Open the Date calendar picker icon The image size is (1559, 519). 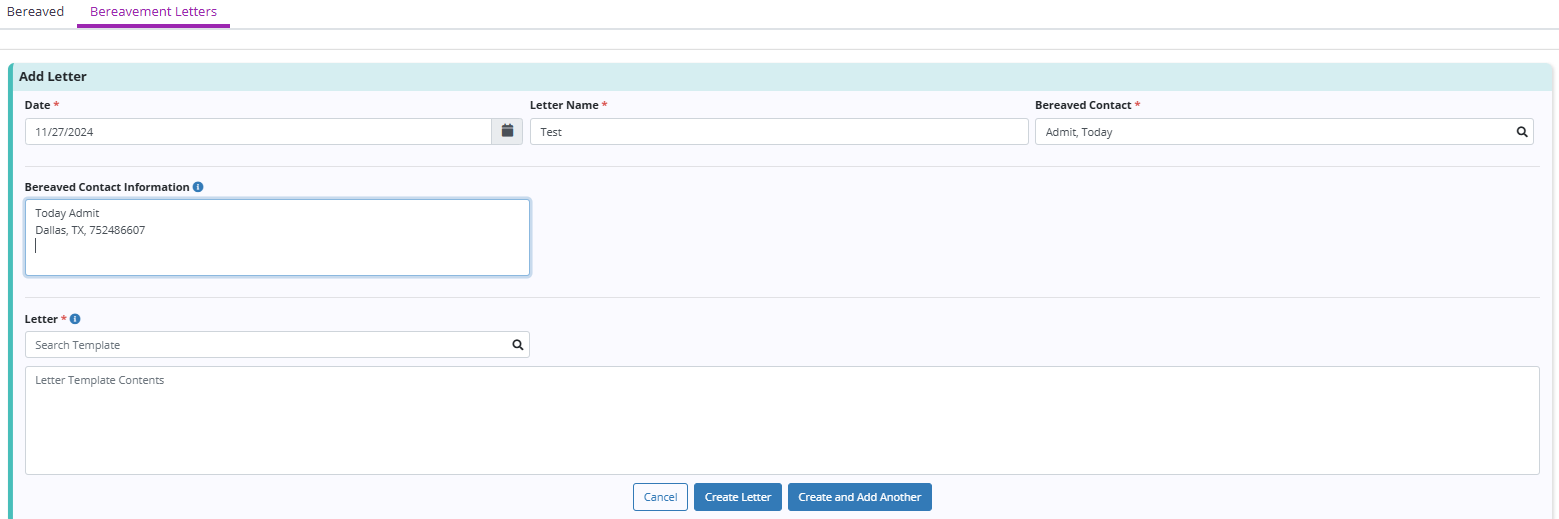tap(507, 131)
